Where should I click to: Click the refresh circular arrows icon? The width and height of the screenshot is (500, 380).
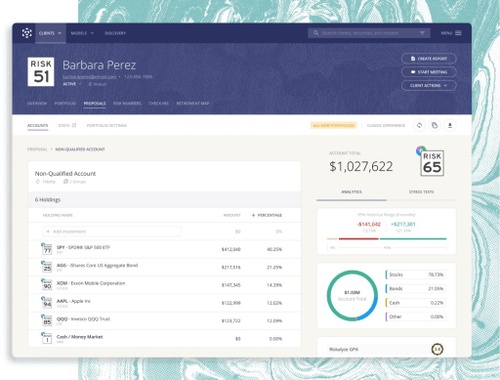(419, 125)
